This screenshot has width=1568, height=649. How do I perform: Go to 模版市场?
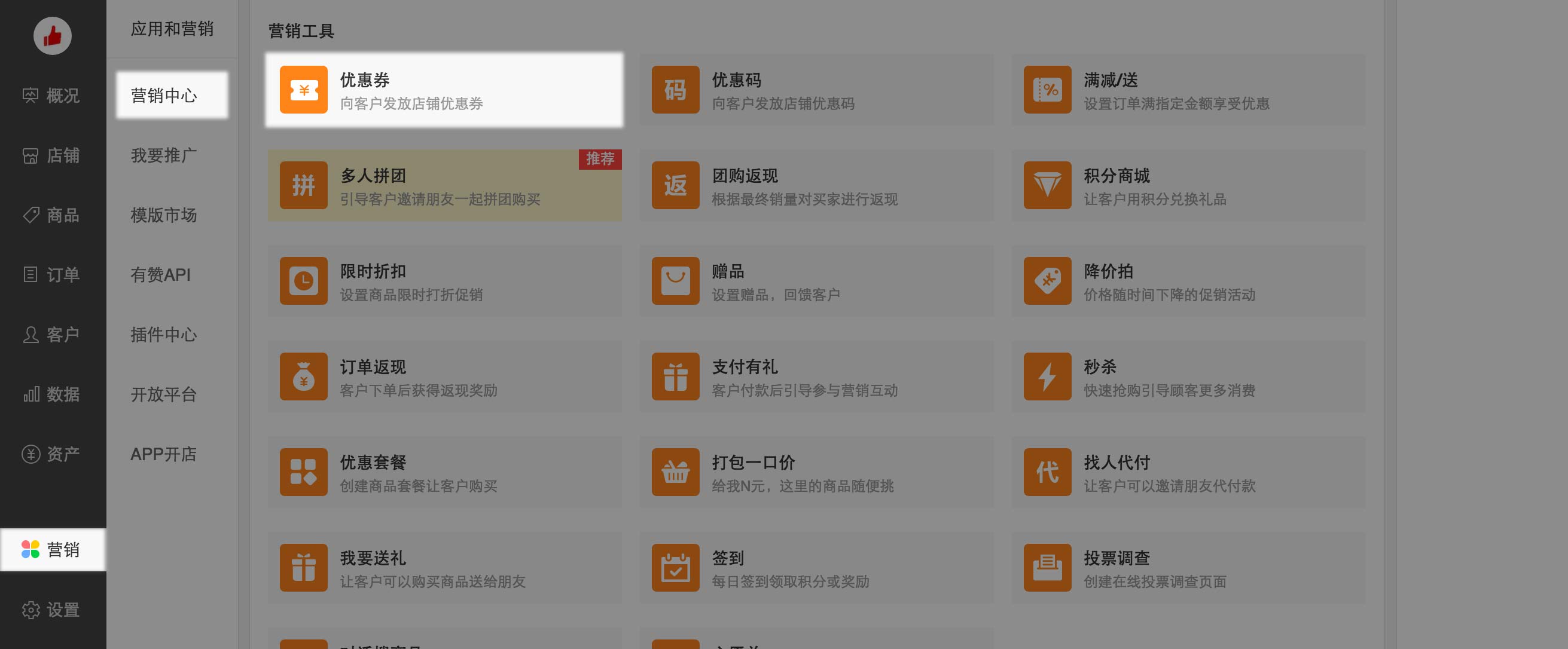coord(164,215)
